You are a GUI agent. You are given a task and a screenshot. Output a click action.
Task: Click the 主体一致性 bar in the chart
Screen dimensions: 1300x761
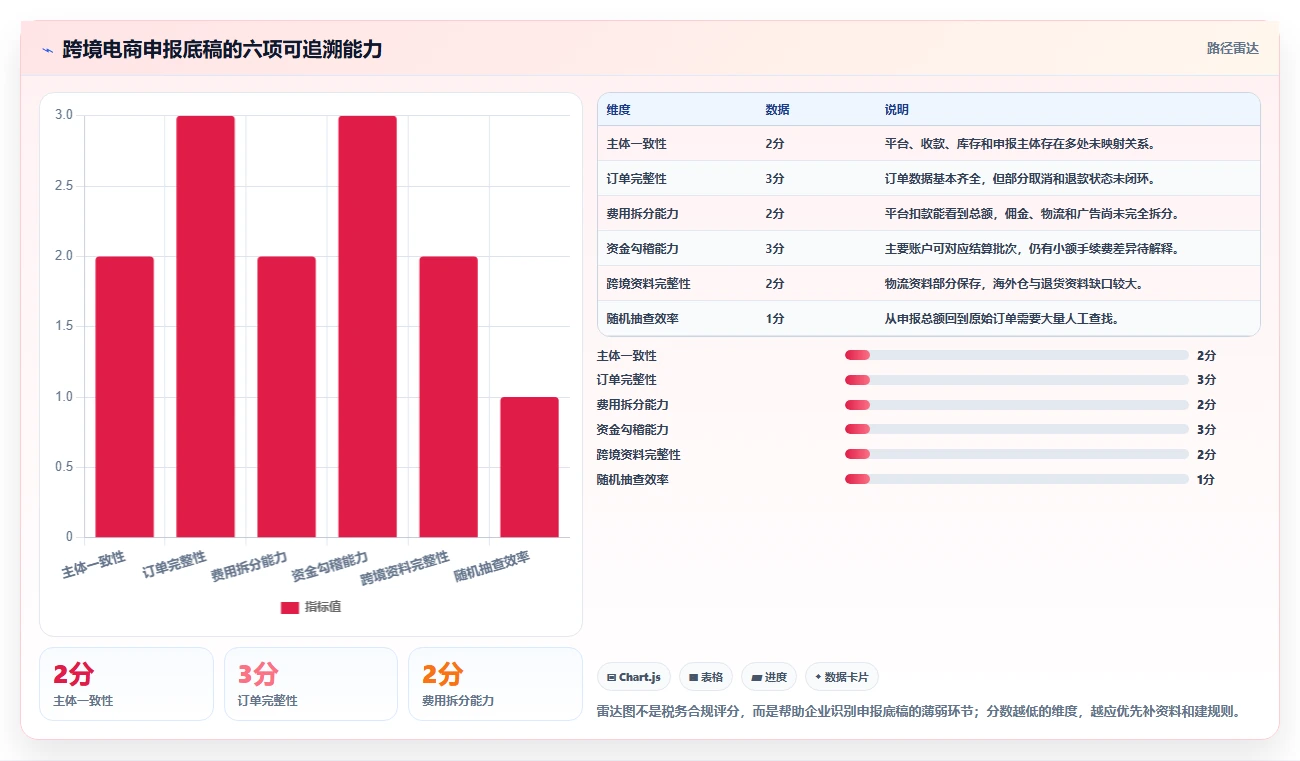click(x=125, y=397)
